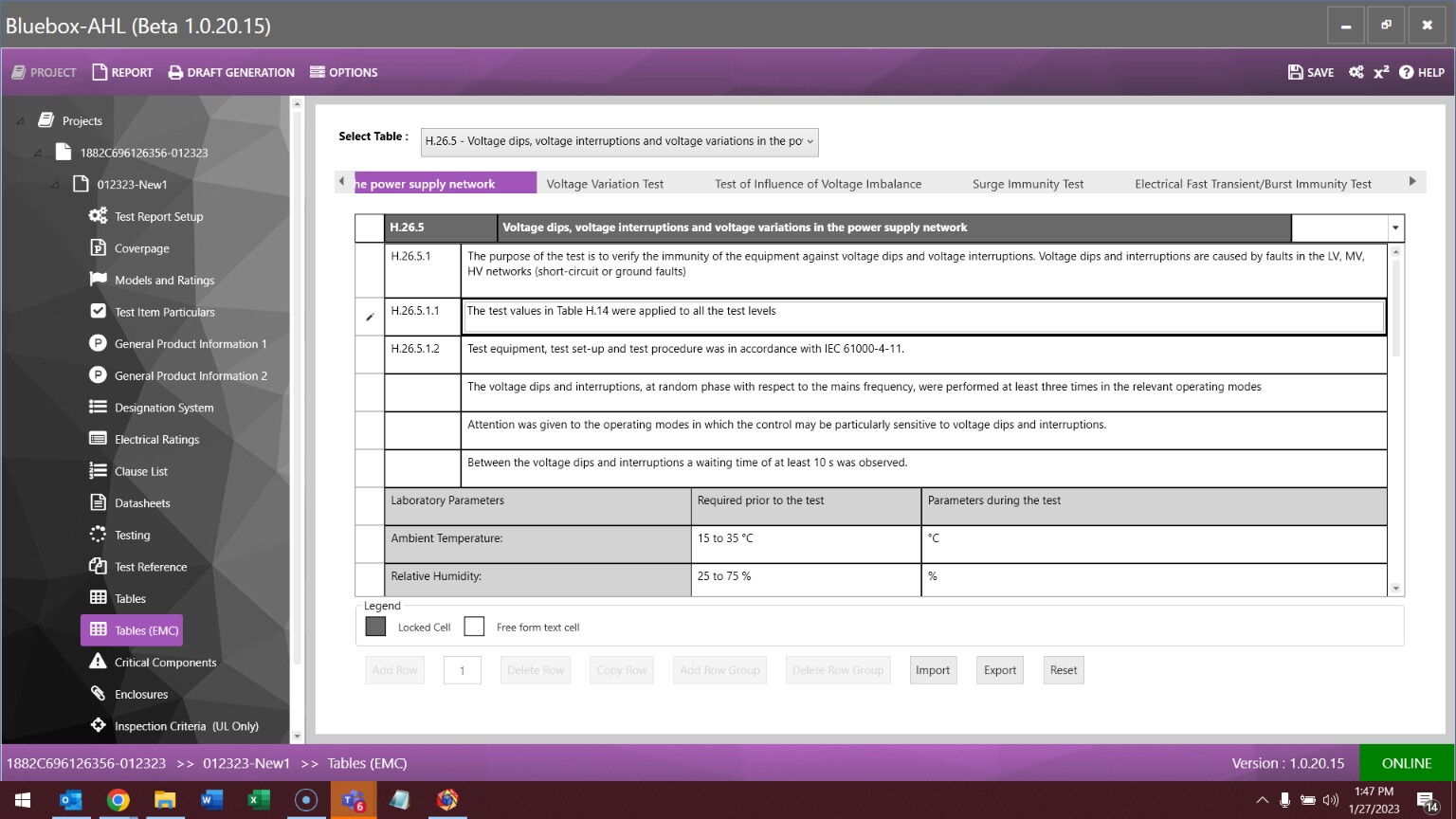Open the Draft Generation menu
Screen dimensions: 1456x819
(231, 72)
